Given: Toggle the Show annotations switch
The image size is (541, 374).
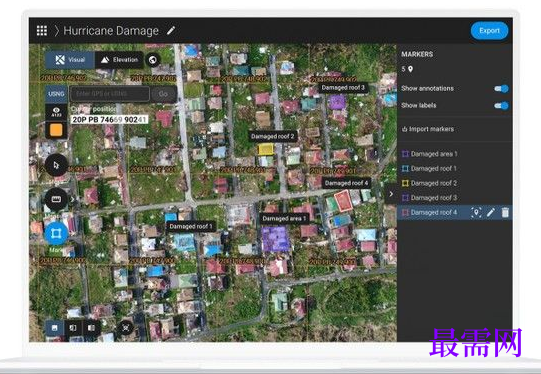Looking at the screenshot, I should pos(501,89).
